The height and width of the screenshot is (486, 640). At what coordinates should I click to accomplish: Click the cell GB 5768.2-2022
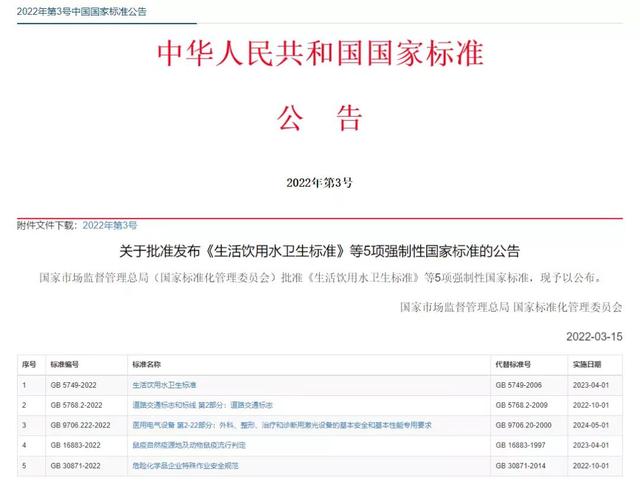(x=76, y=405)
